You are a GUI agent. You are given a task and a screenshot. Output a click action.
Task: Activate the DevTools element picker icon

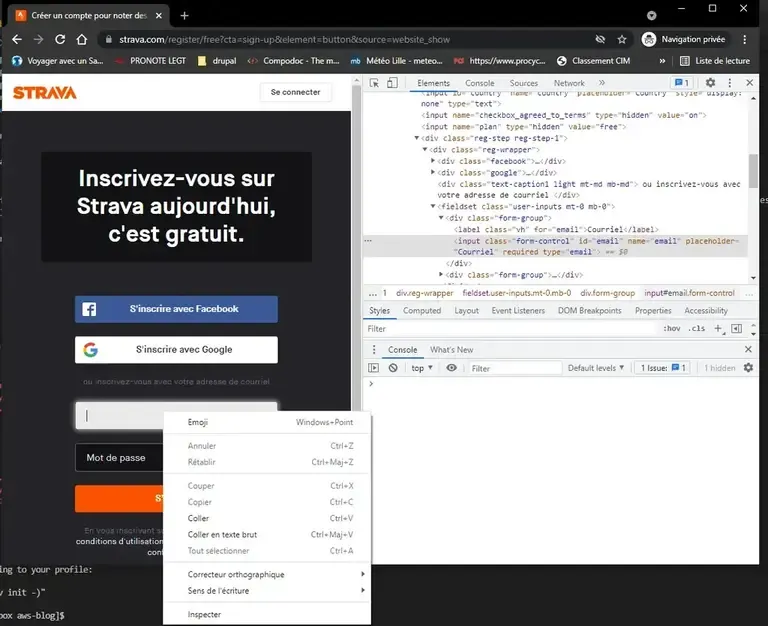(376, 83)
